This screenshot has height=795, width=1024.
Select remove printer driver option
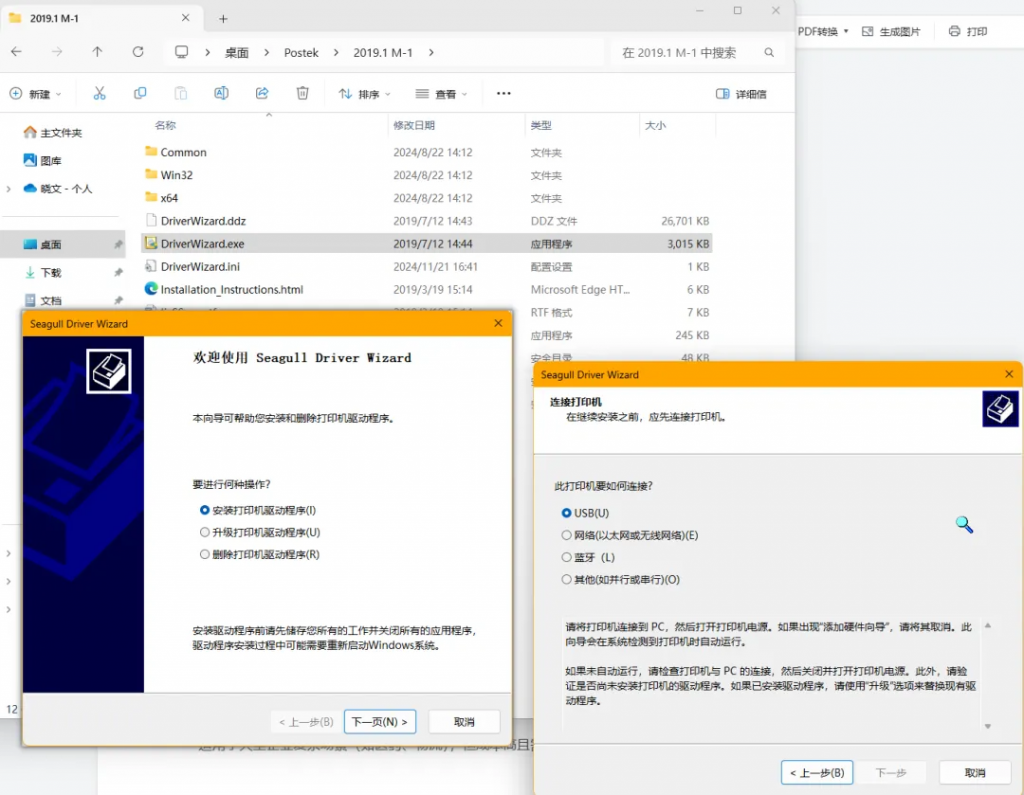pyautogui.click(x=259, y=555)
